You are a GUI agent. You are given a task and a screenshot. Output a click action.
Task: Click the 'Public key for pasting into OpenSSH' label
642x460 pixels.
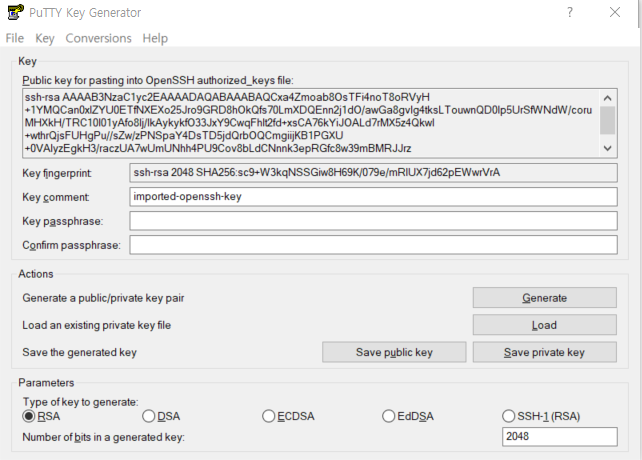(158, 80)
